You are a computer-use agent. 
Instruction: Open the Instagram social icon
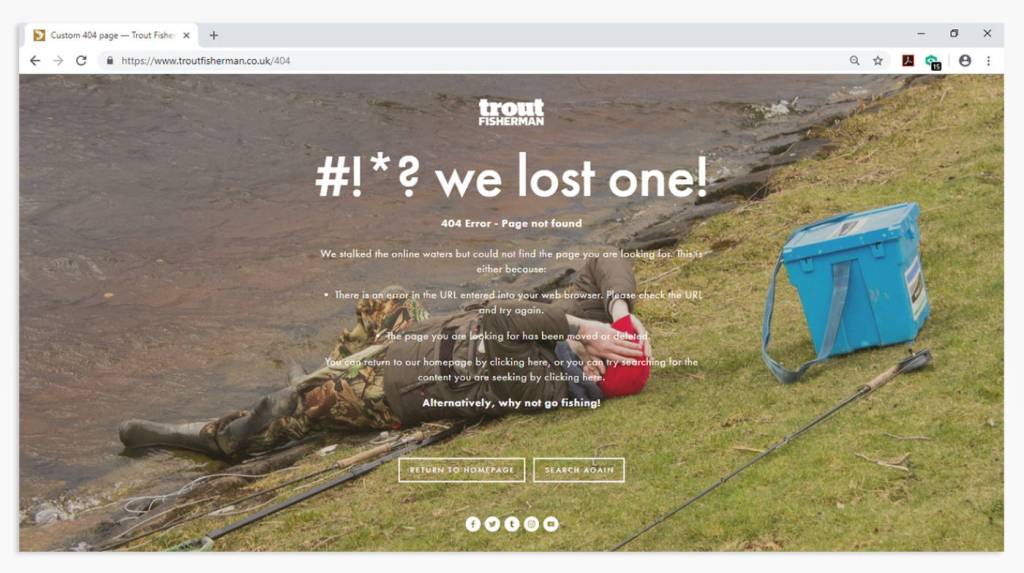(x=532, y=524)
